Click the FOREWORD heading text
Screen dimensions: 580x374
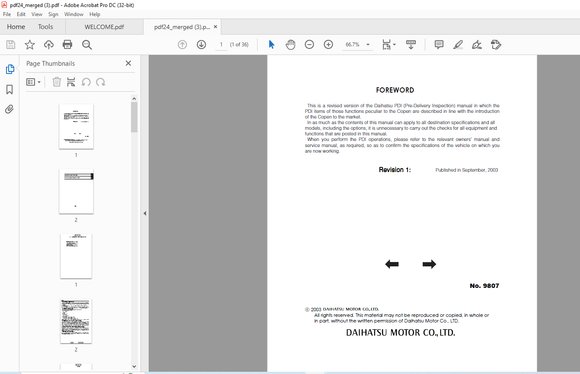tap(395, 90)
